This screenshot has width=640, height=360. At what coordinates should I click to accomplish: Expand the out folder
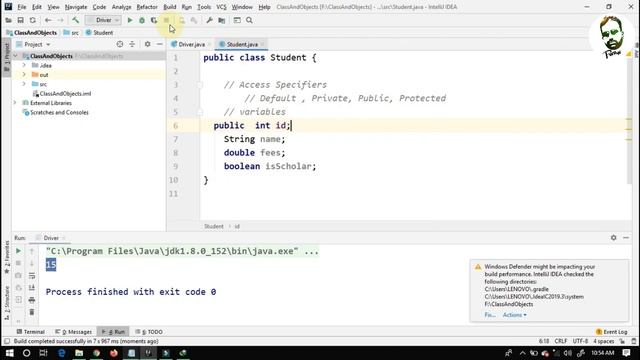(24, 75)
